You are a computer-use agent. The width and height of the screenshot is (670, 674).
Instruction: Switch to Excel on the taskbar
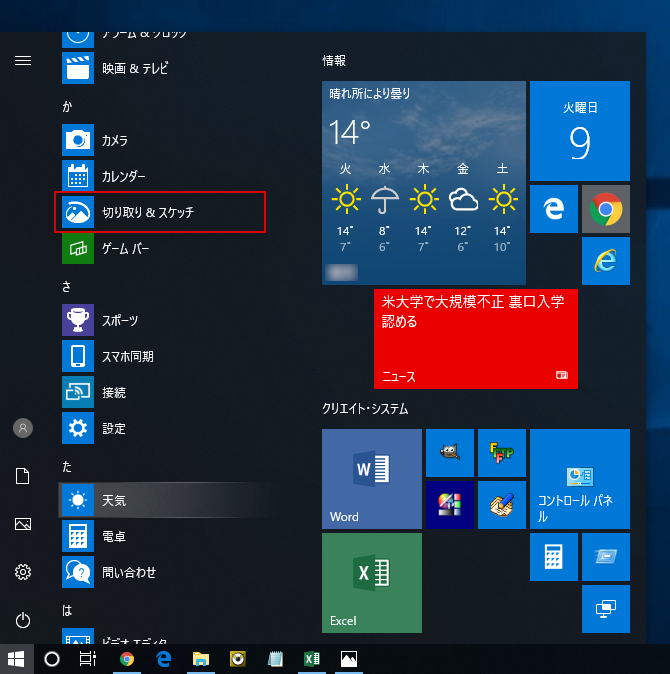point(312,659)
